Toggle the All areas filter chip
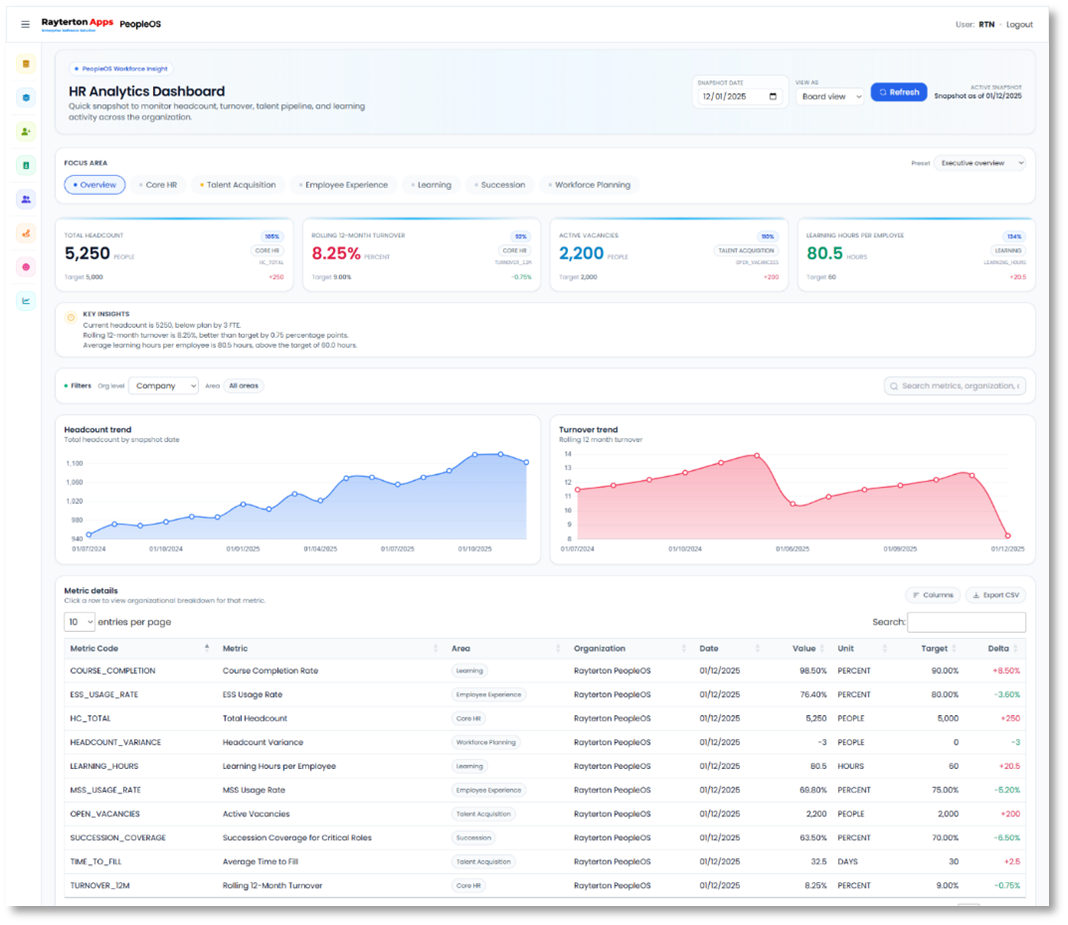The image size is (1068, 925). [x=243, y=385]
